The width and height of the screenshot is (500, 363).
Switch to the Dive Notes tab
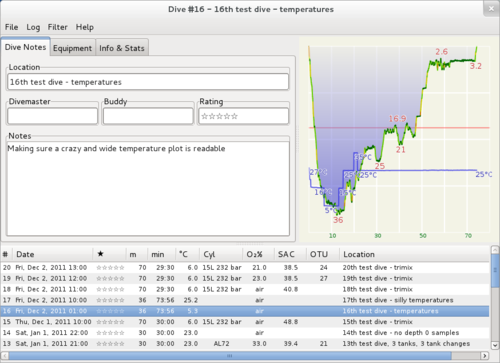click(x=25, y=47)
